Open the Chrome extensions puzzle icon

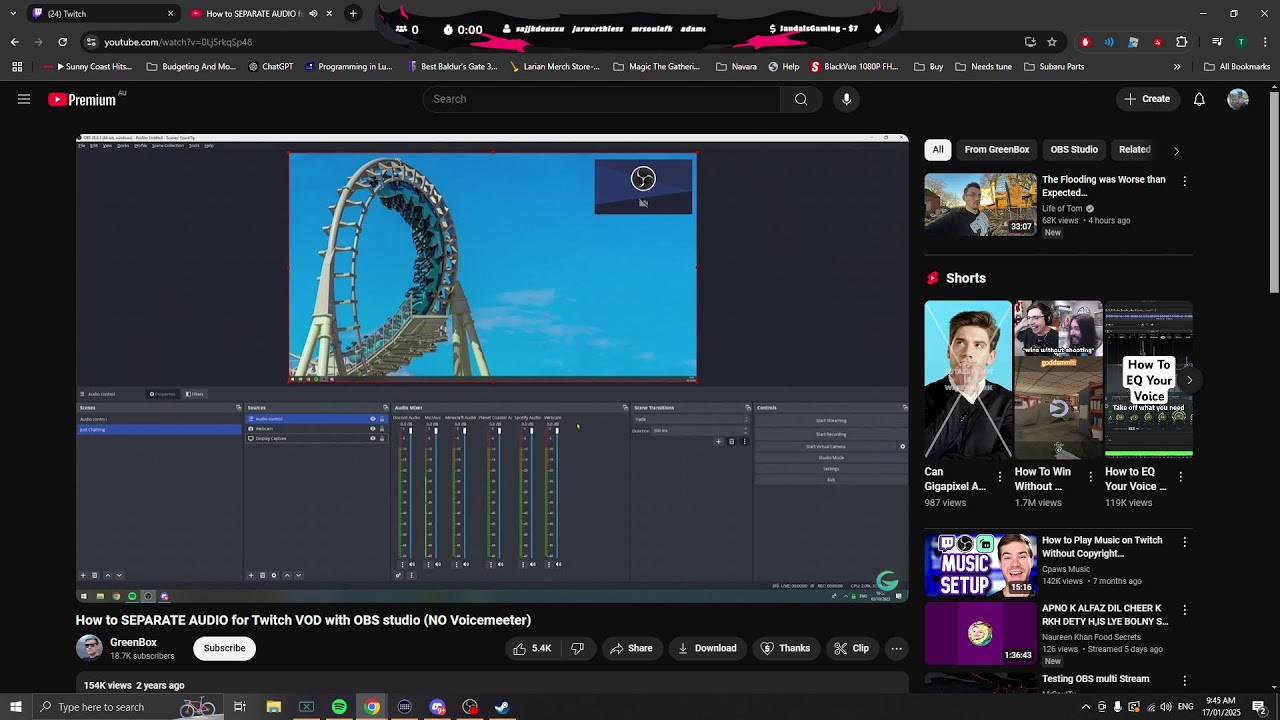1182,42
